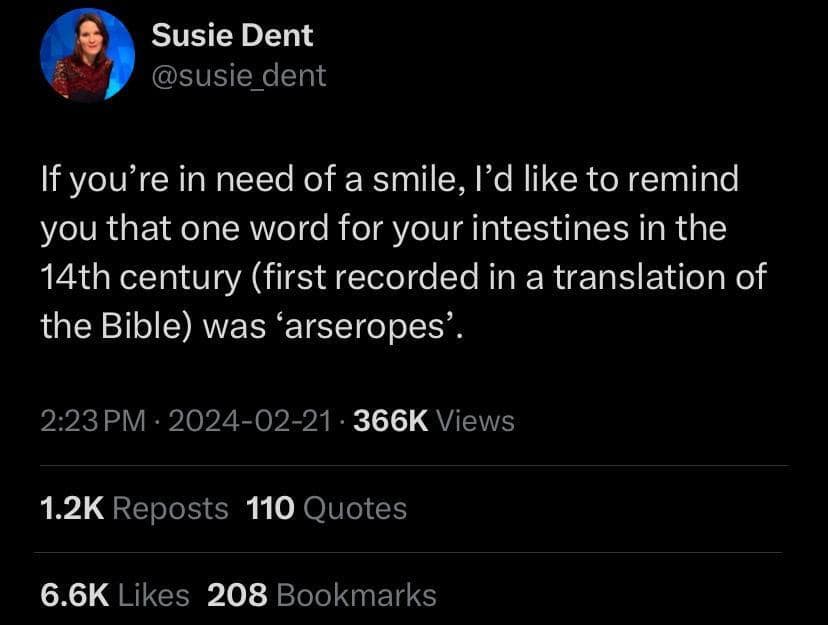View the 366K Views analytics link
This screenshot has width=828, height=625.
[432, 420]
